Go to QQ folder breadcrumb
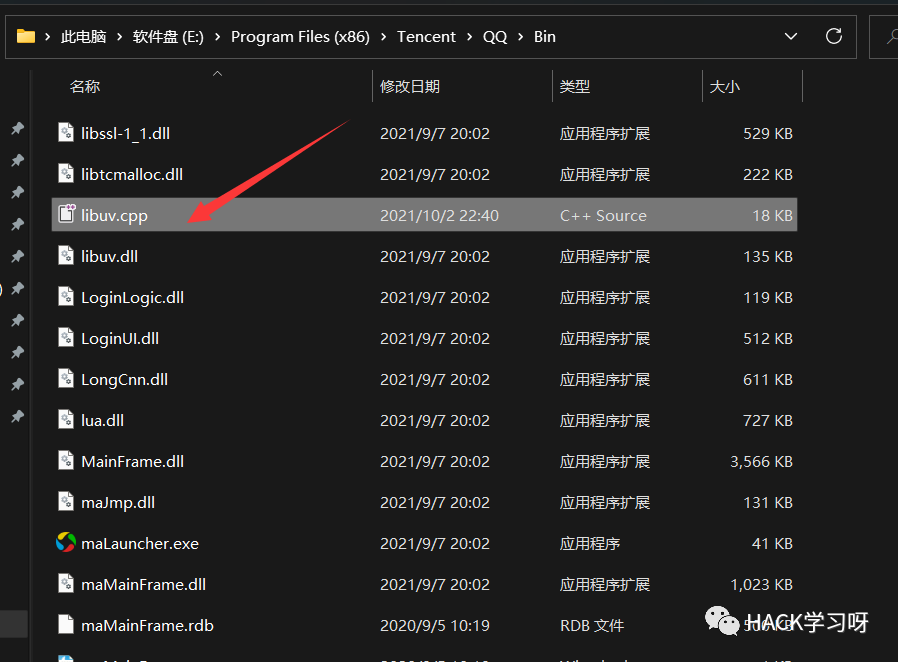 (495, 37)
